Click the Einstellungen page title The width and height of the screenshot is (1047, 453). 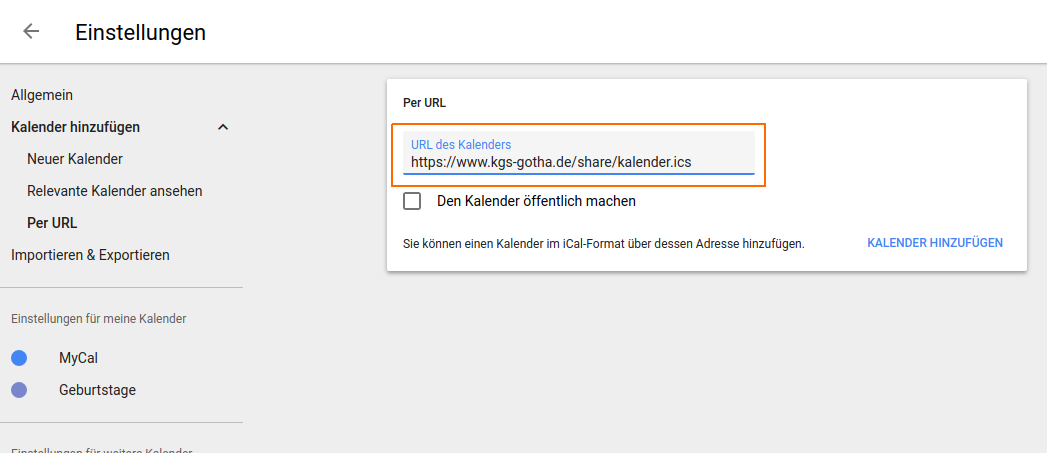140,32
